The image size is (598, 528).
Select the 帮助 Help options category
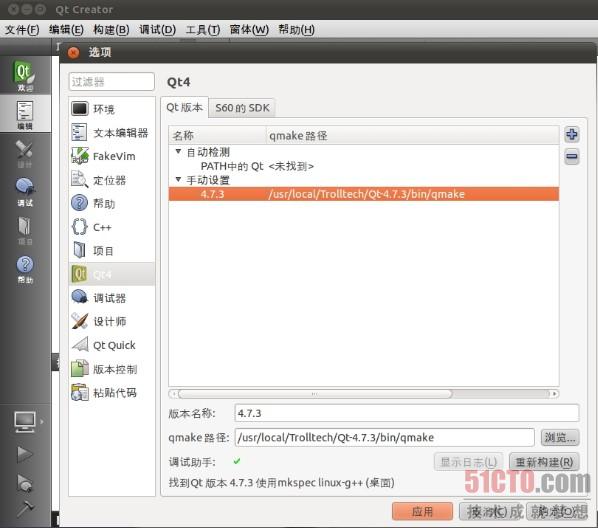[112, 203]
